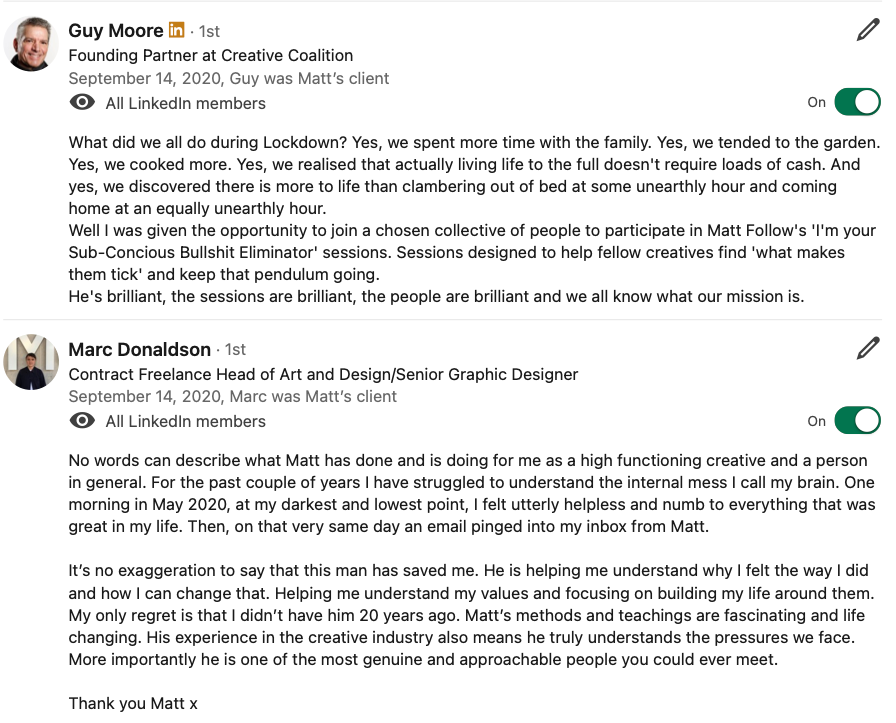Edit Guy Moore's recommendation with pencil icon
Screen dimensions: 896x723
[867, 30]
